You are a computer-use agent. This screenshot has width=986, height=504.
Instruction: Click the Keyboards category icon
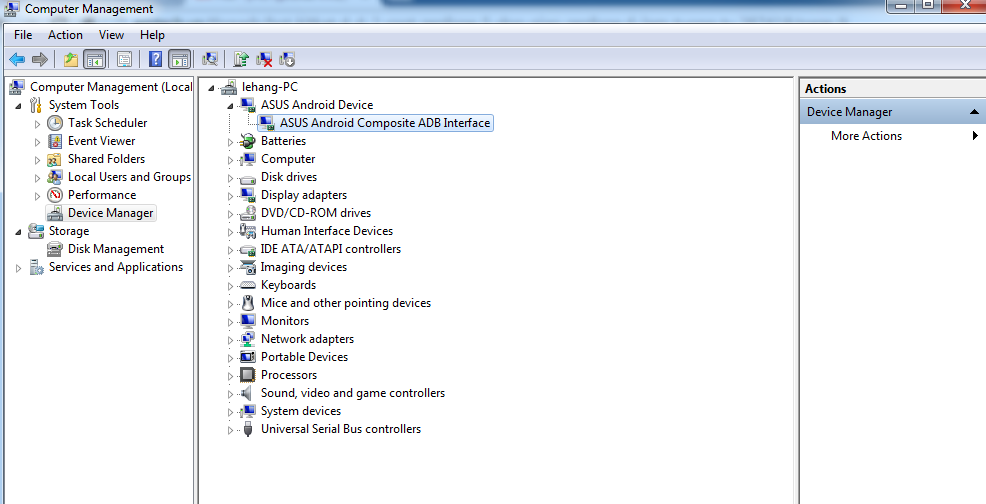[x=248, y=285]
